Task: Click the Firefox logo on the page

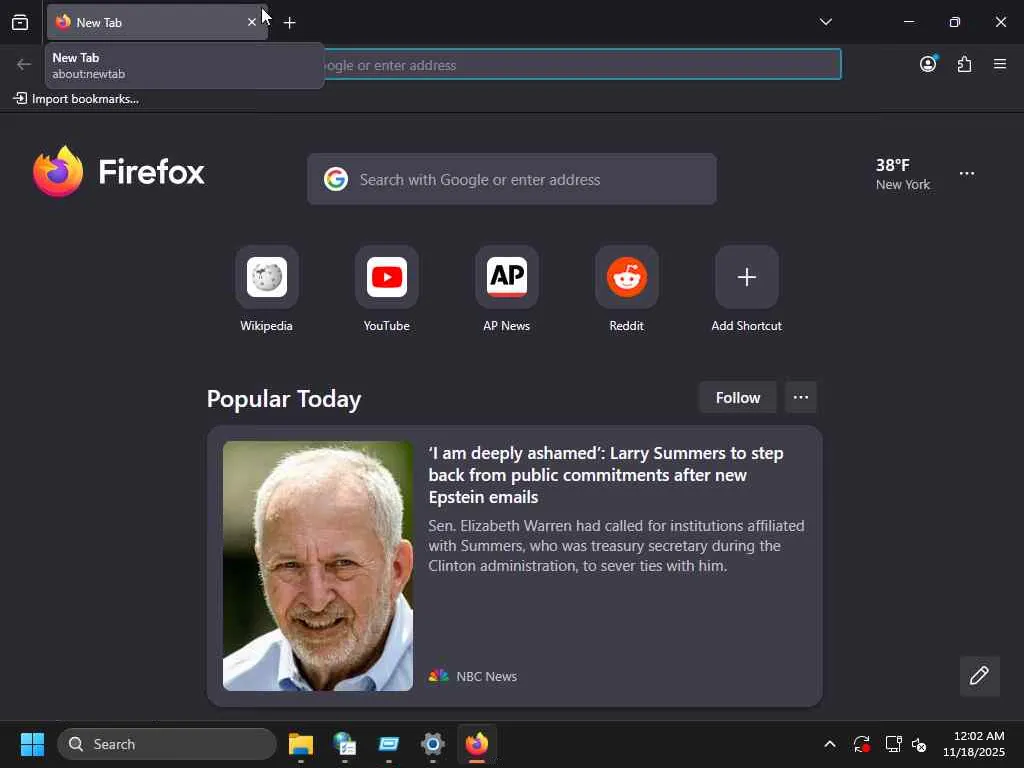Action: 119,172
